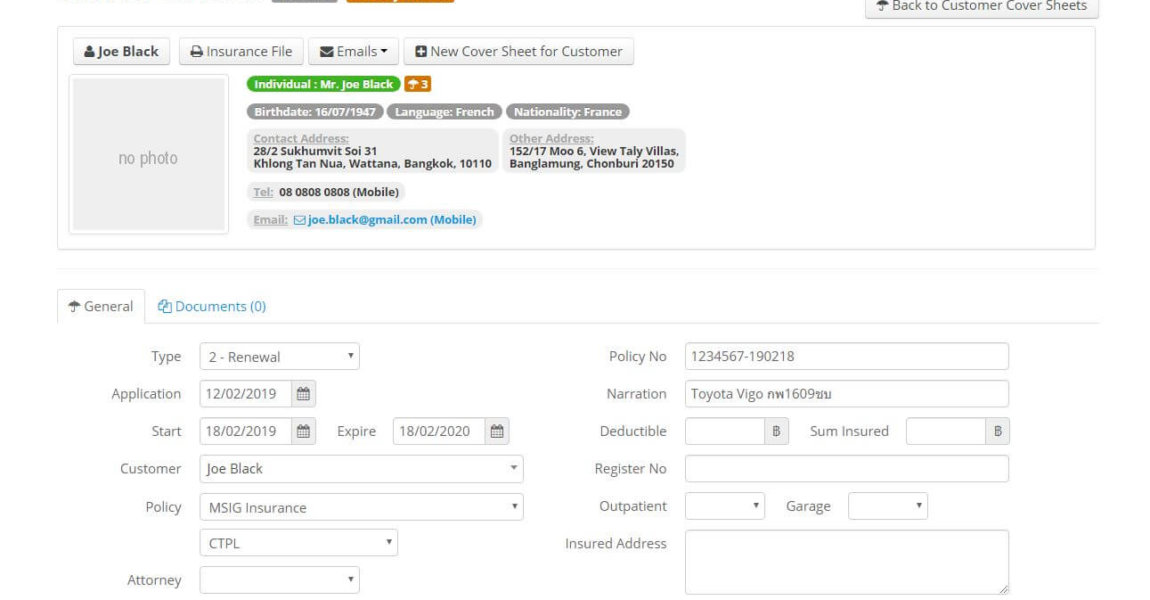Click inside the Register No field
The width and height of the screenshot is (1150, 600).
point(845,468)
